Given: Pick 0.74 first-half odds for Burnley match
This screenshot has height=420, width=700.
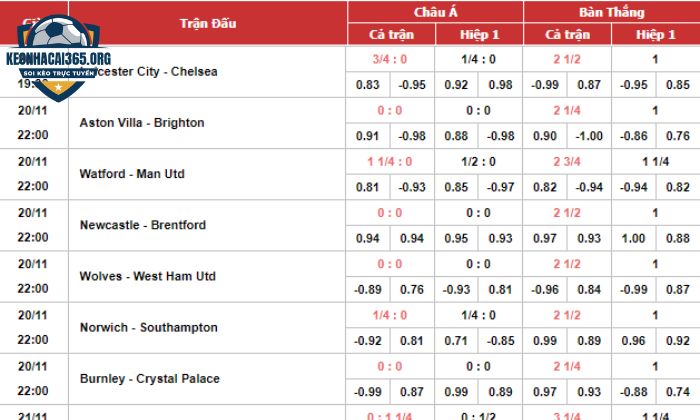Looking at the screenshot, I should [x=678, y=392].
